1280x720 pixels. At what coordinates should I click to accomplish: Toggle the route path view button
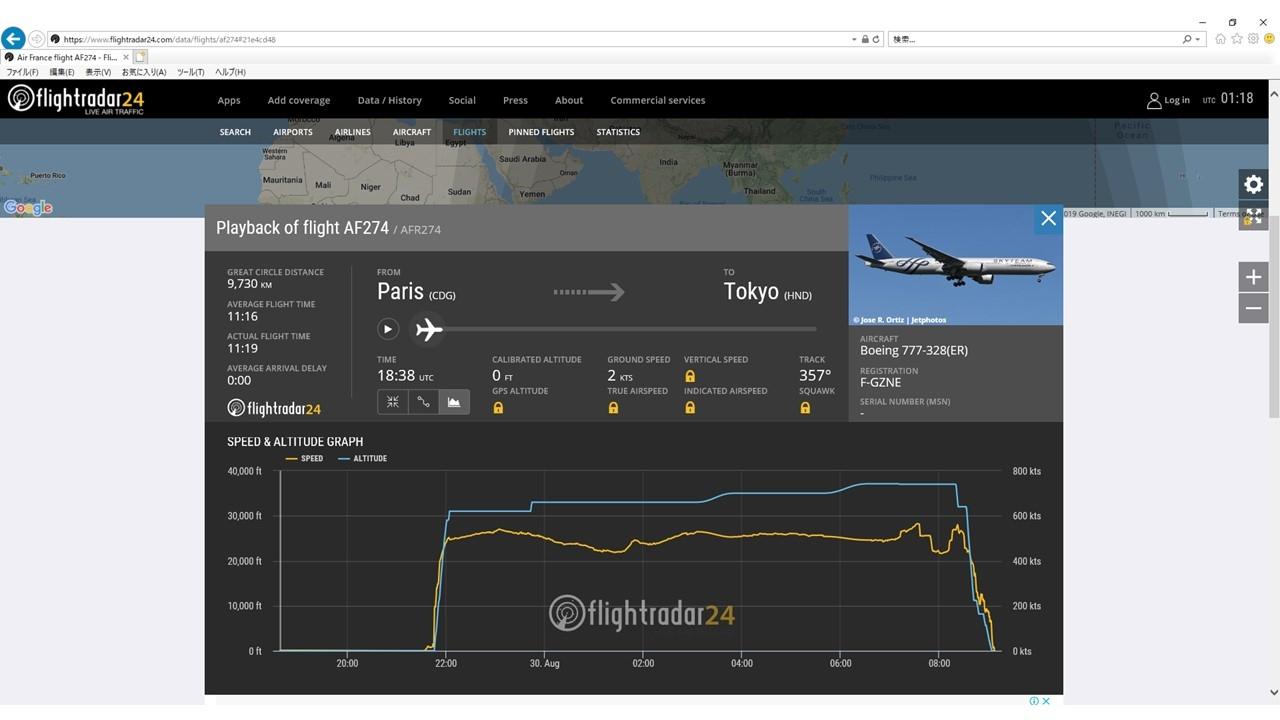(423, 402)
